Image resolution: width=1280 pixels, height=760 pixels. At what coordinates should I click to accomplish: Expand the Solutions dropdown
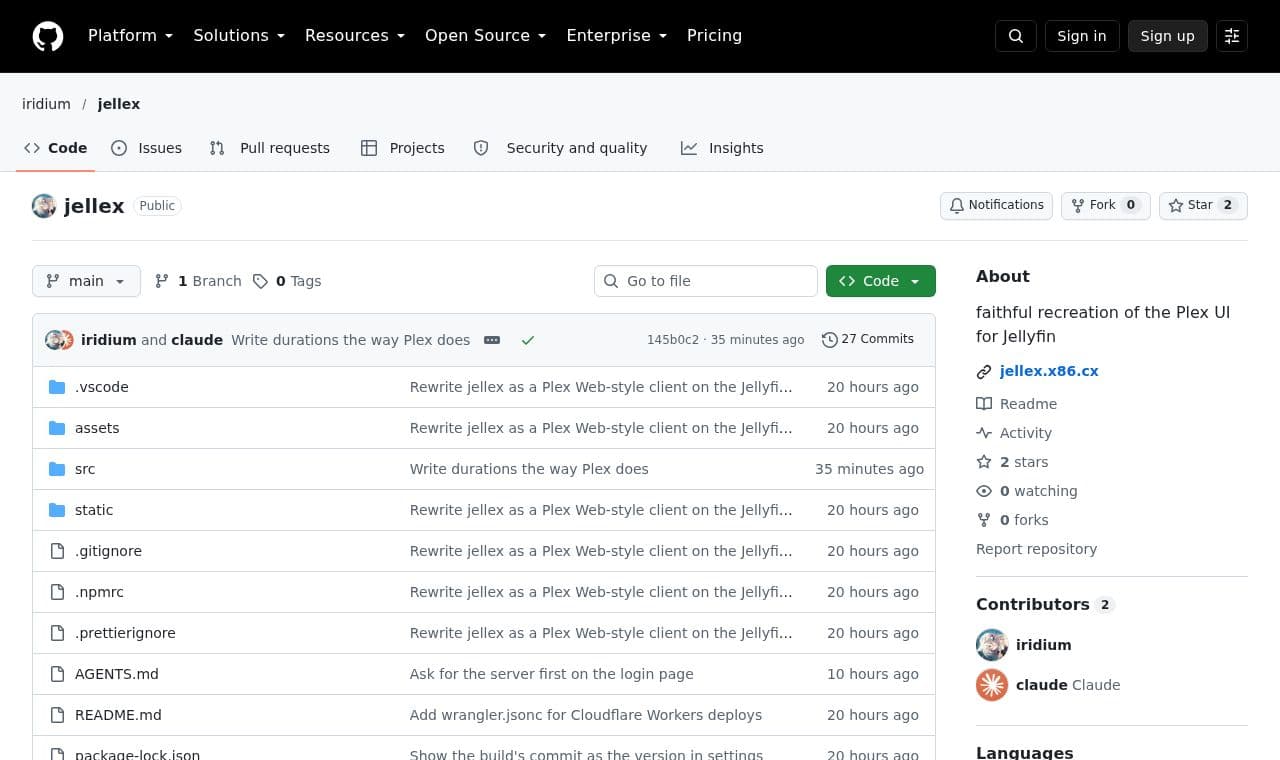pos(239,36)
